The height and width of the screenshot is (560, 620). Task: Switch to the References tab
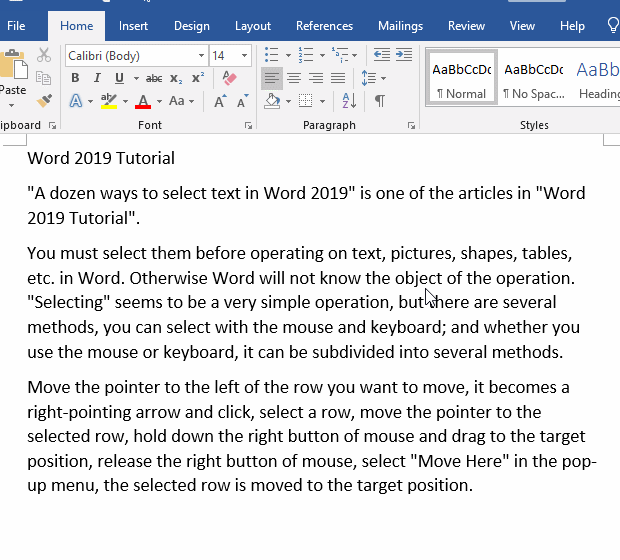324,26
